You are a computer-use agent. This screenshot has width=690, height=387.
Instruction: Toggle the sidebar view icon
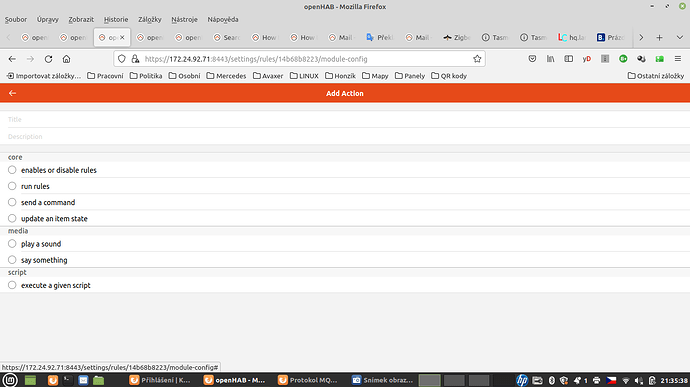[569, 59]
